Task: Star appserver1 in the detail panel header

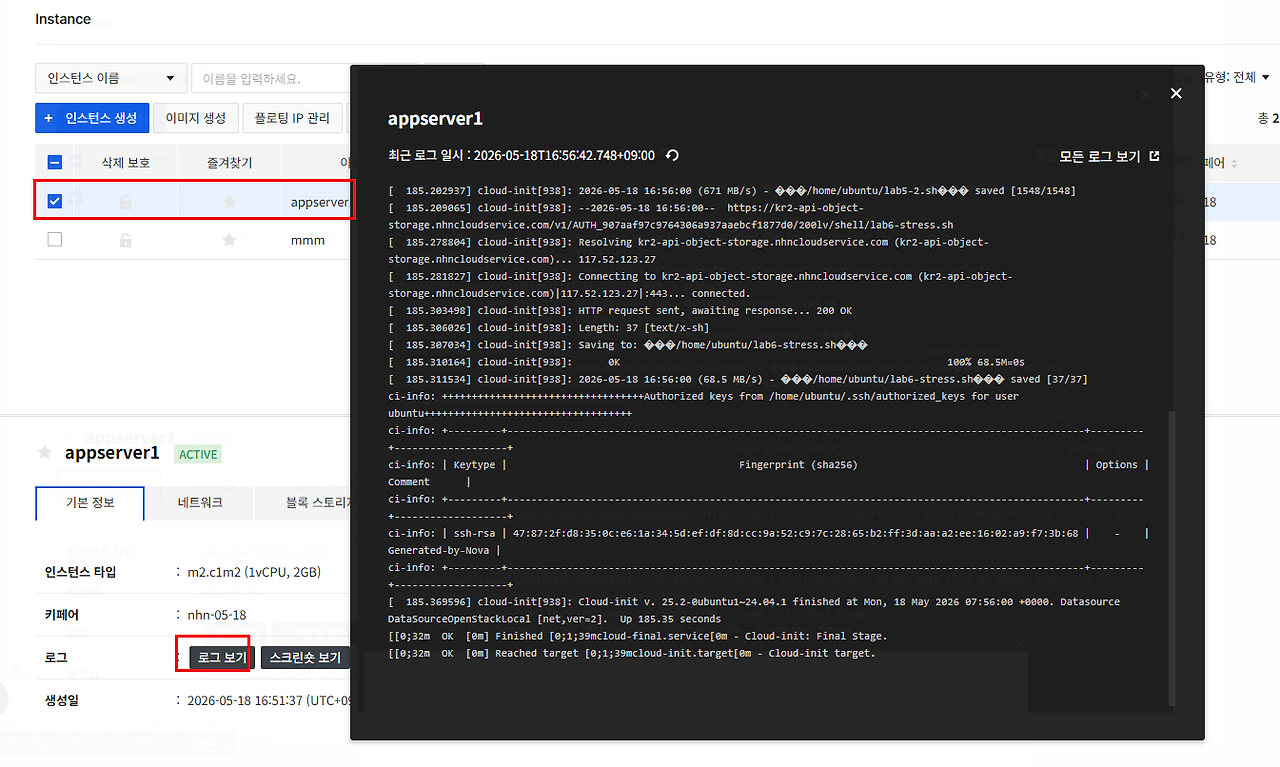Action: (x=45, y=453)
